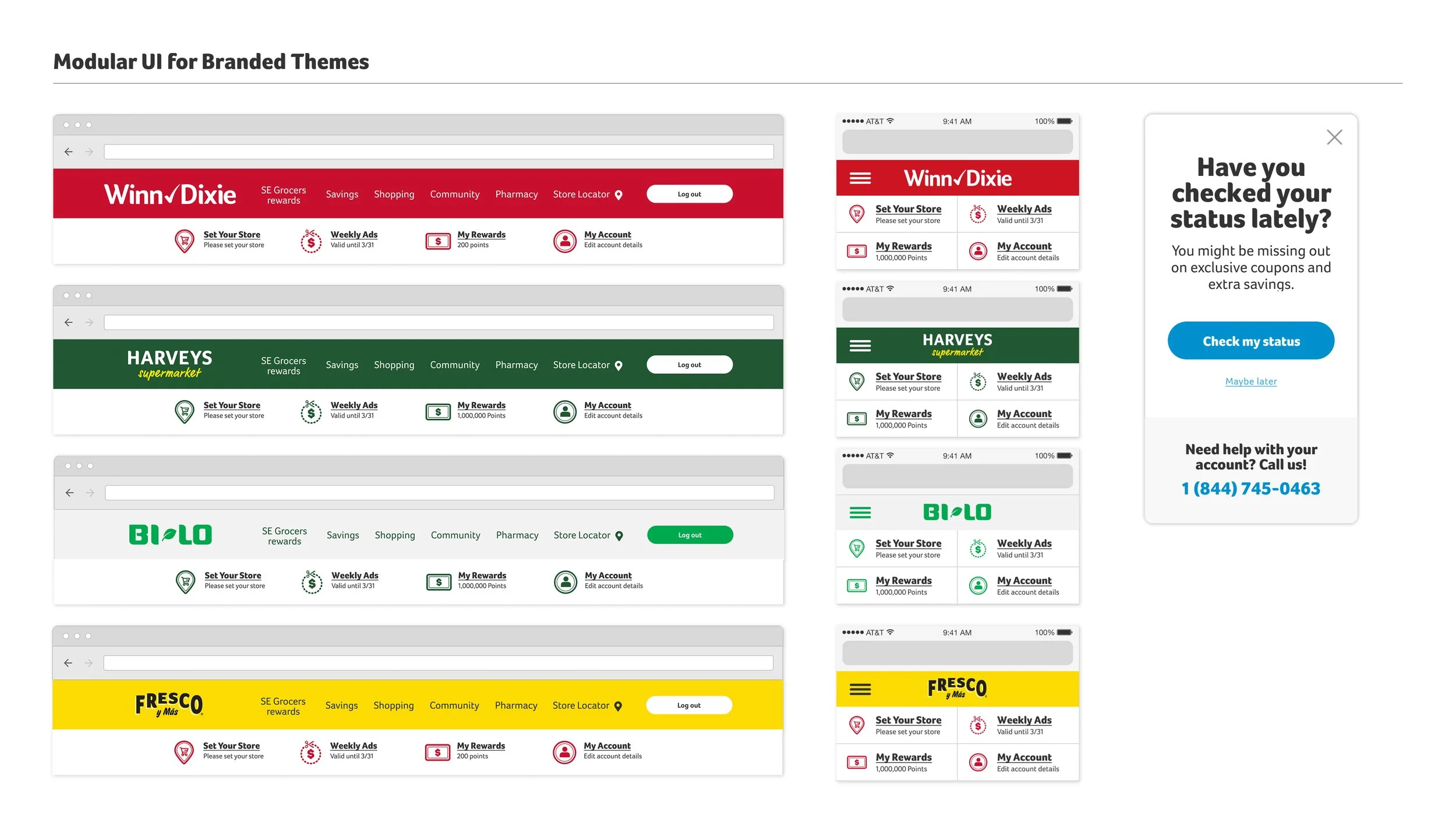Click the gray URL field in Harveys mobile mockup
This screenshot has width=1456, height=819.
click(x=957, y=310)
